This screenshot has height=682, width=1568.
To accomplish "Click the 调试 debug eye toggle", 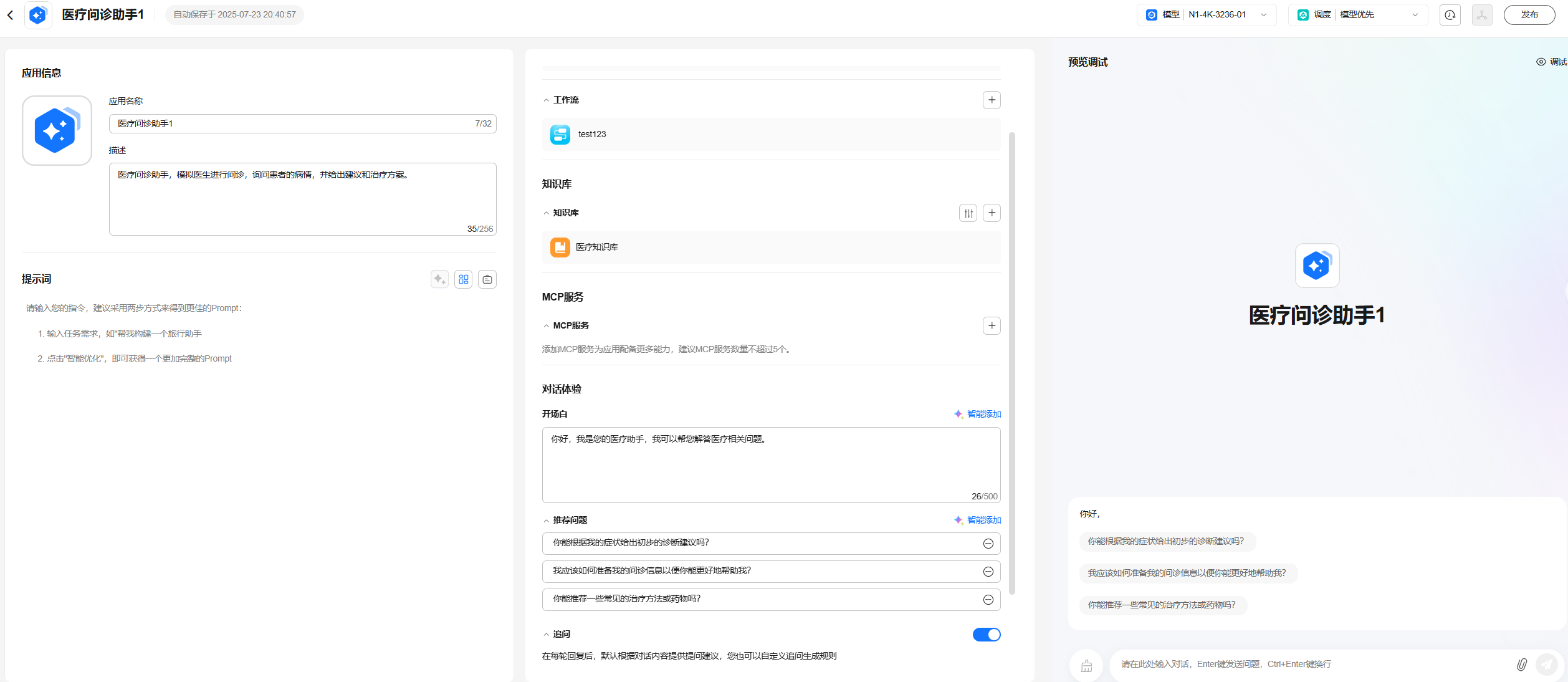I will [1551, 62].
